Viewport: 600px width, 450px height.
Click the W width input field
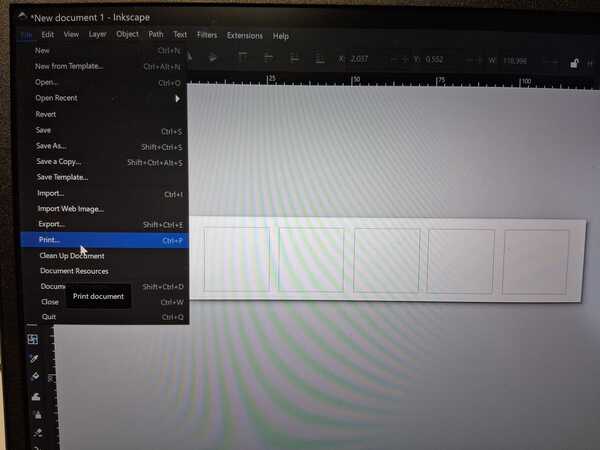(515, 60)
